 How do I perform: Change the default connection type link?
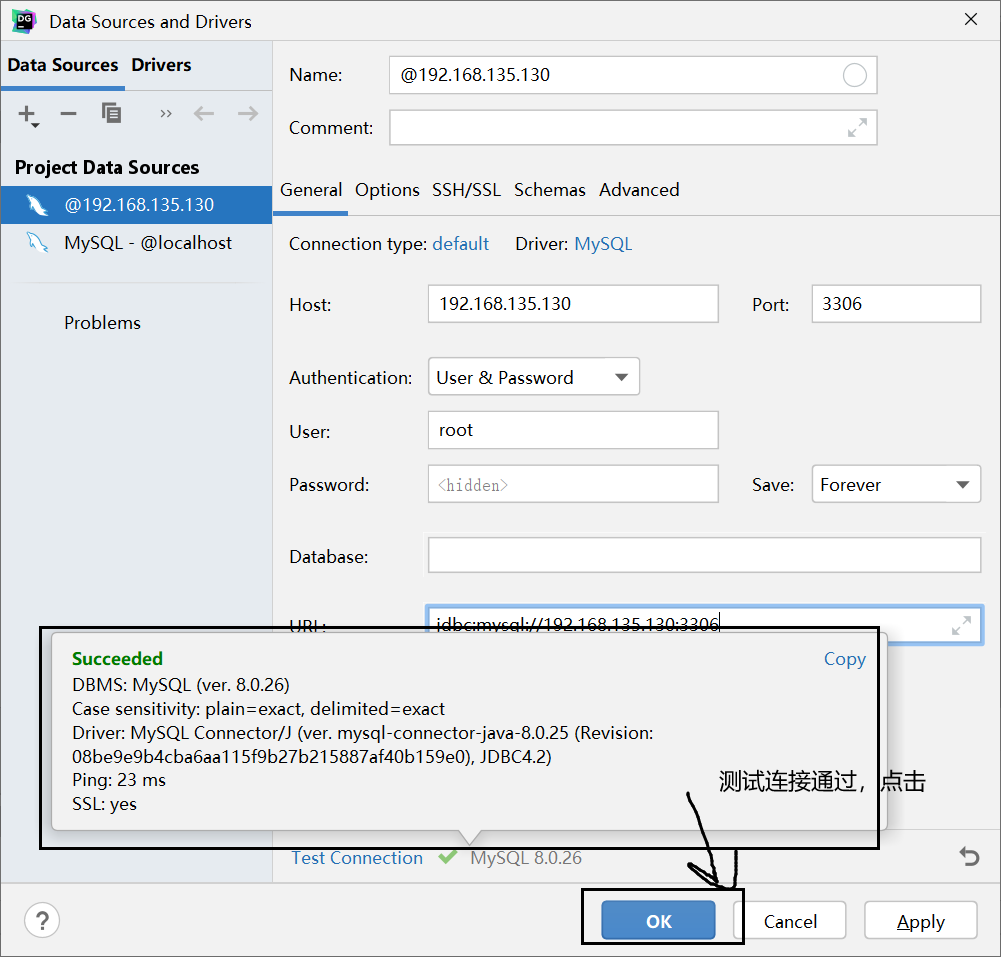click(x=460, y=244)
